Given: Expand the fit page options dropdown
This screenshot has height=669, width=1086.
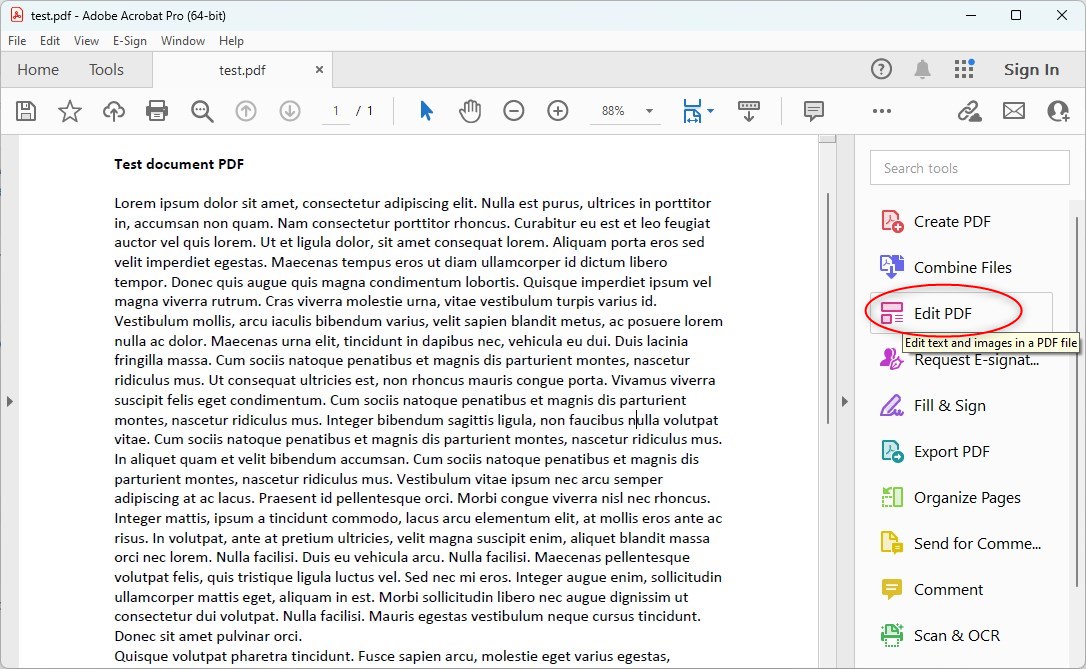Looking at the screenshot, I should [x=710, y=111].
